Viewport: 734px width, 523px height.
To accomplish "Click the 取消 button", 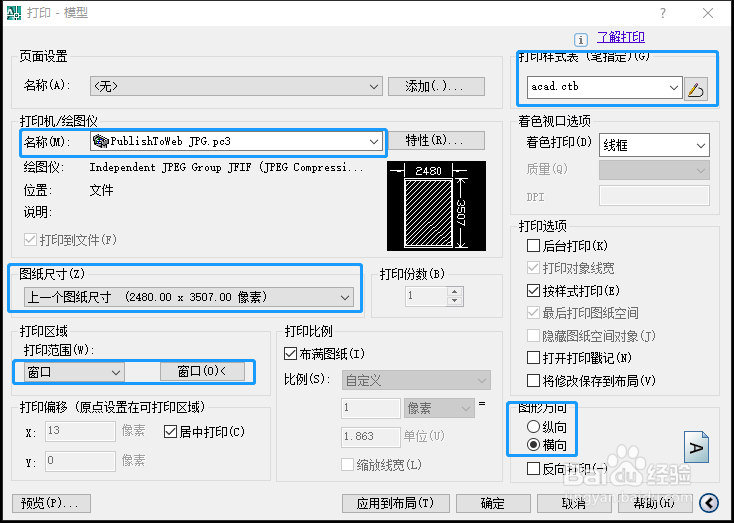I will [x=574, y=503].
